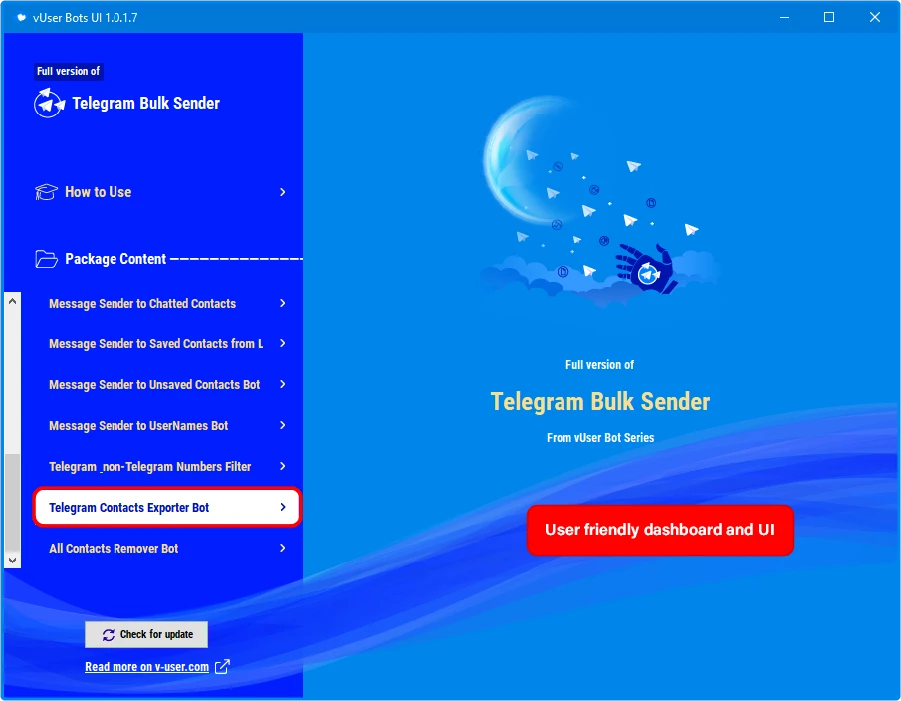Expand chevron for Message Sender to Chatted Contacts

(283, 303)
